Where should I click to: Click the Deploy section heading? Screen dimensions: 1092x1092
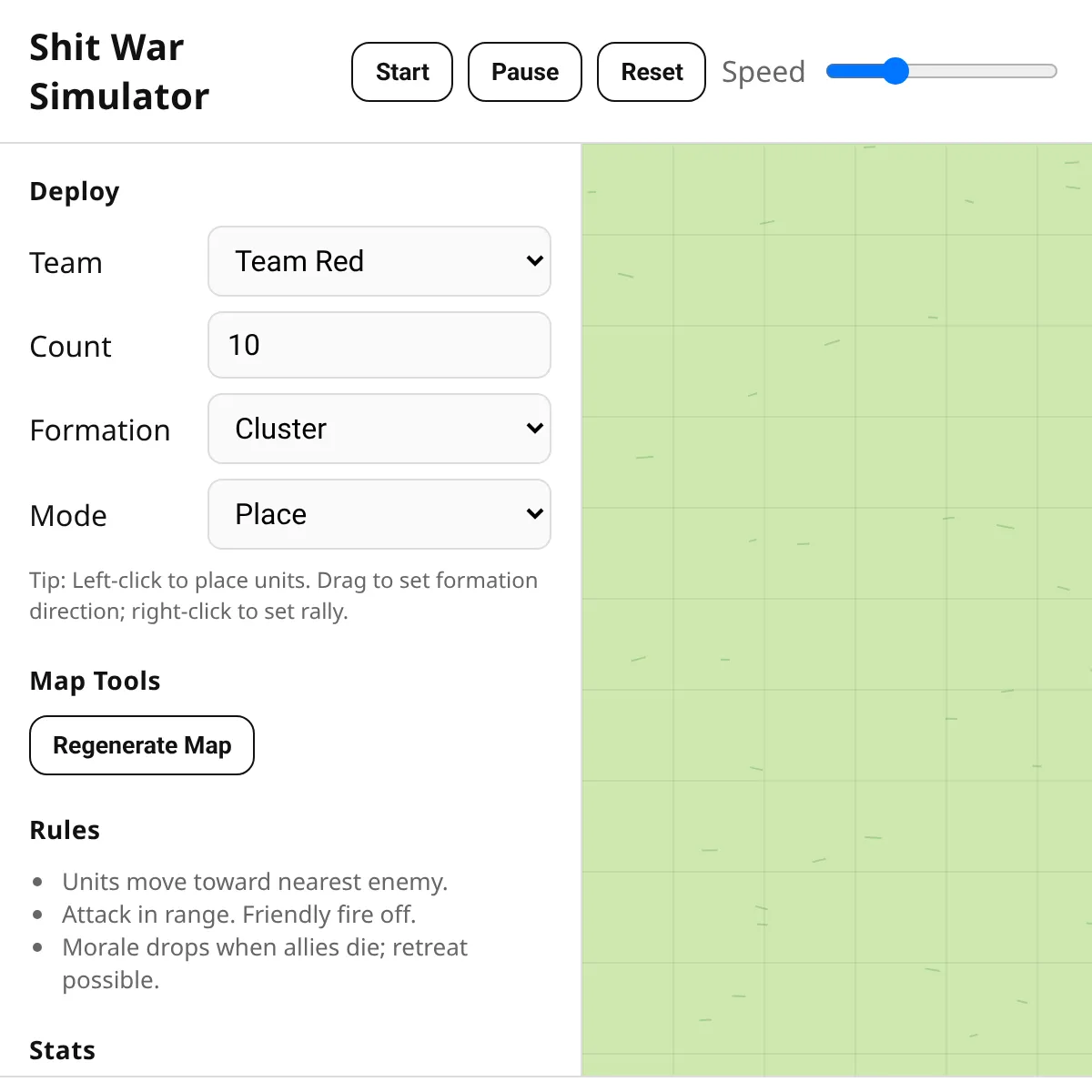point(75,192)
